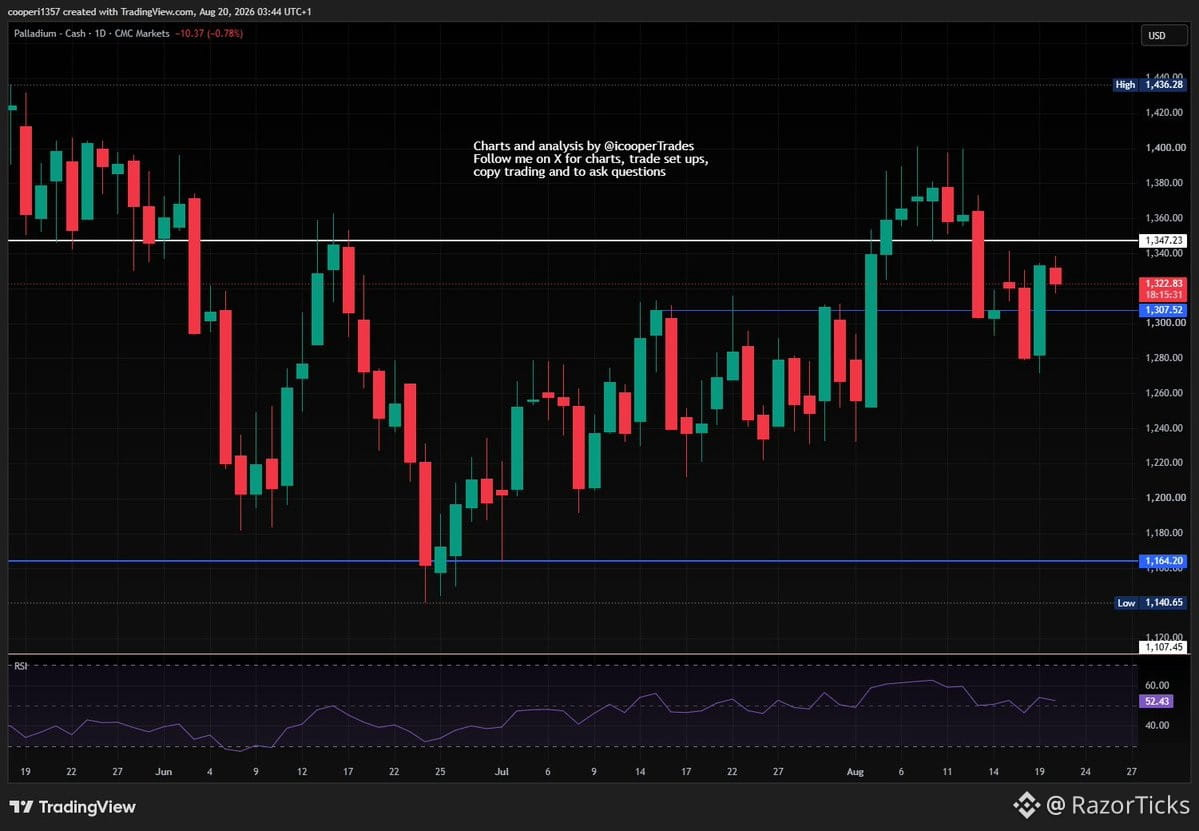The height and width of the screenshot is (831, 1199).
Task: Click the 12 label on the date axis
Action: point(302,772)
